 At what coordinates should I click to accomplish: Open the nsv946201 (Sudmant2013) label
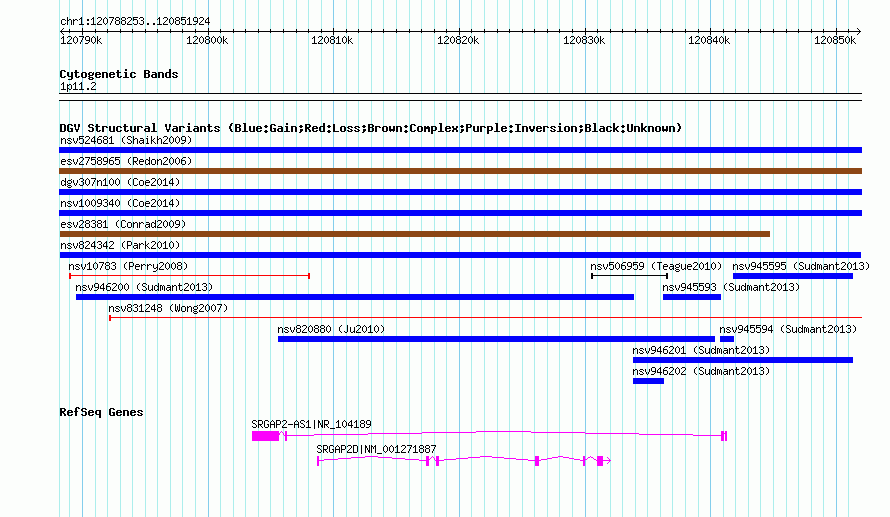[x=701, y=350]
